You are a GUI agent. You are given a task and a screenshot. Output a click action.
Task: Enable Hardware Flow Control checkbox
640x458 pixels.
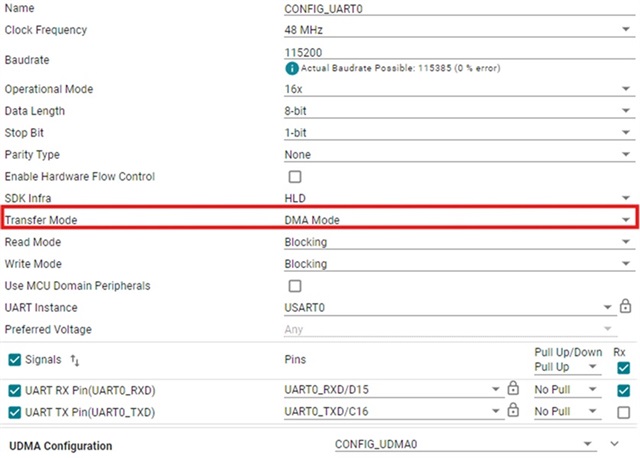coord(295,177)
